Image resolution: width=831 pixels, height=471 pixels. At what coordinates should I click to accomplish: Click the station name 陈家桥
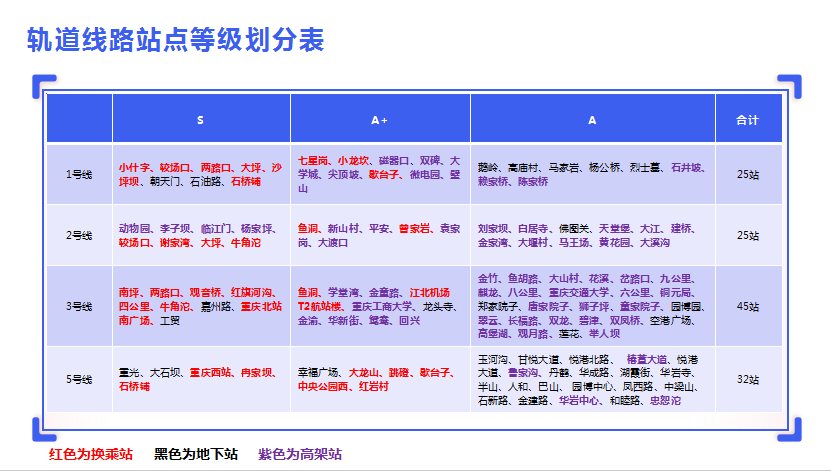click(x=533, y=182)
